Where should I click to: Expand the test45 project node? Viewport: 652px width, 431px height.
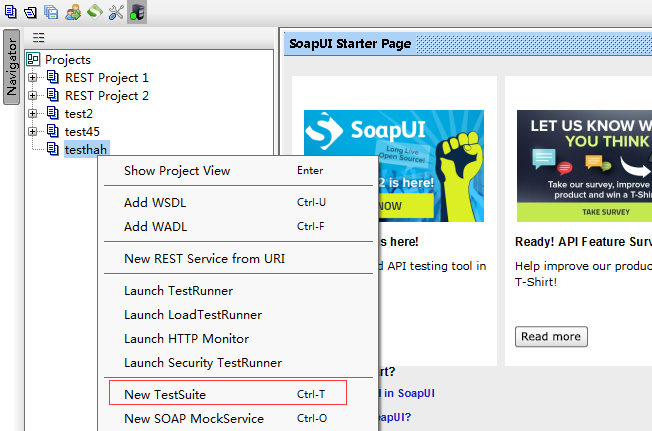point(32,131)
